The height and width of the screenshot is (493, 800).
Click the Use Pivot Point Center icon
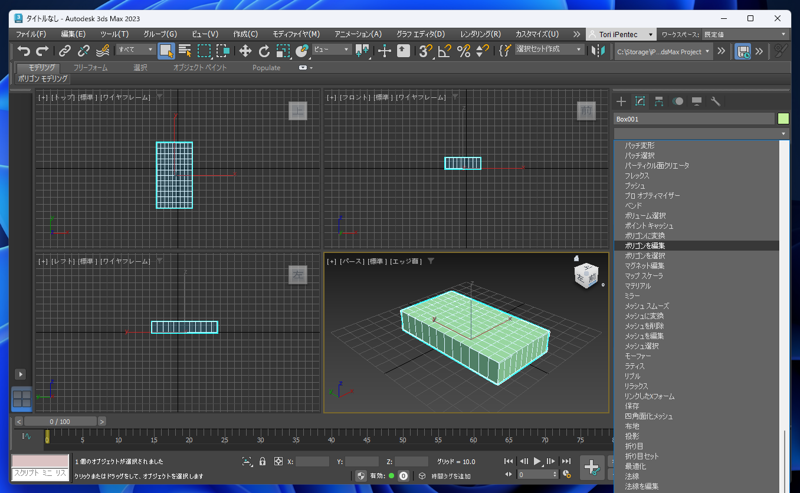point(362,51)
